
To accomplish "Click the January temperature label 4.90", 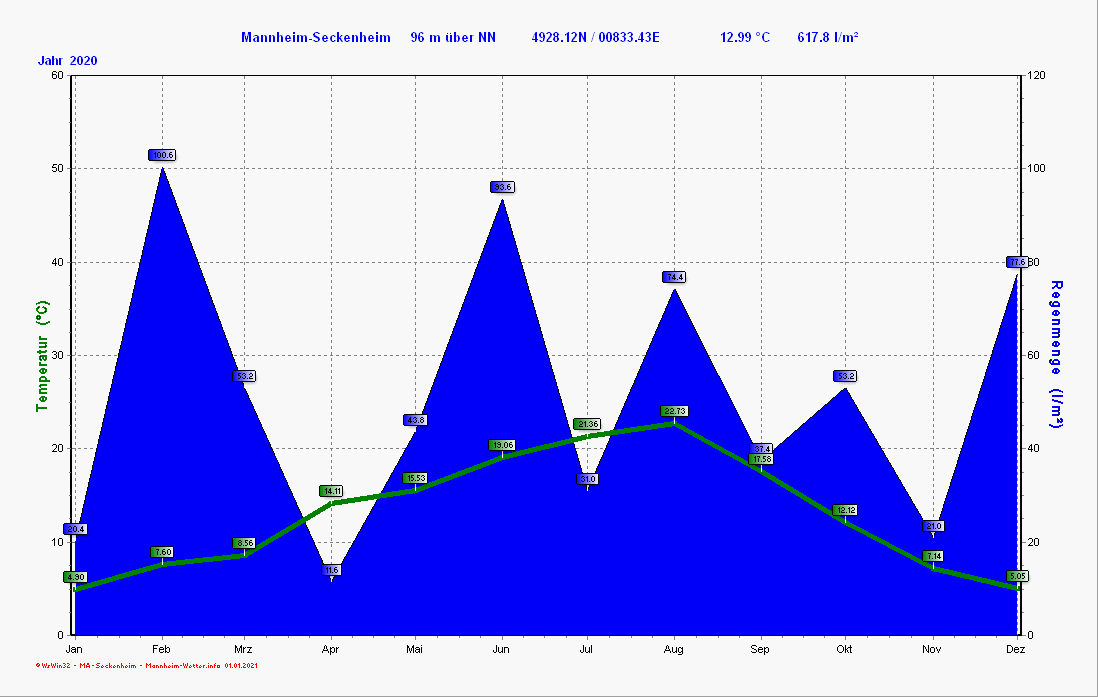I will point(75,577).
